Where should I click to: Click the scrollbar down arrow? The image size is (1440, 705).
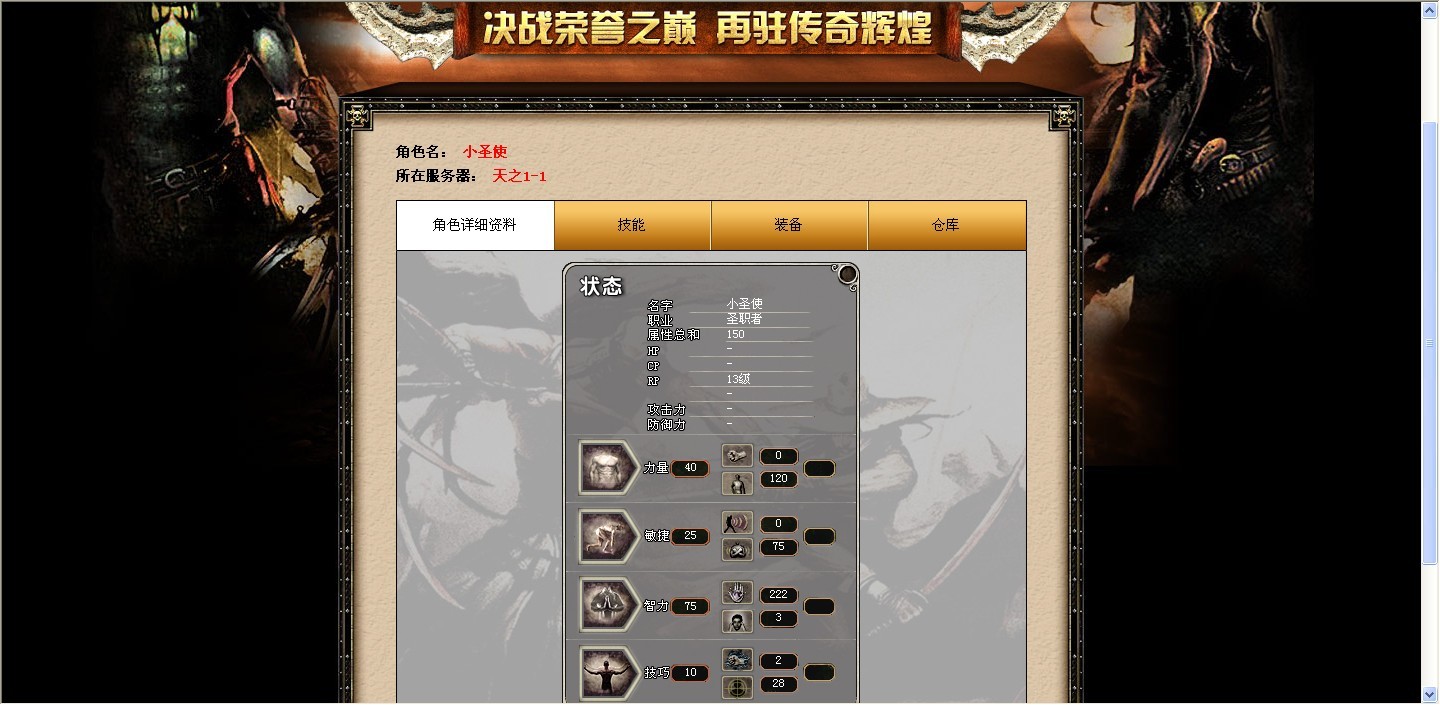1430,694
